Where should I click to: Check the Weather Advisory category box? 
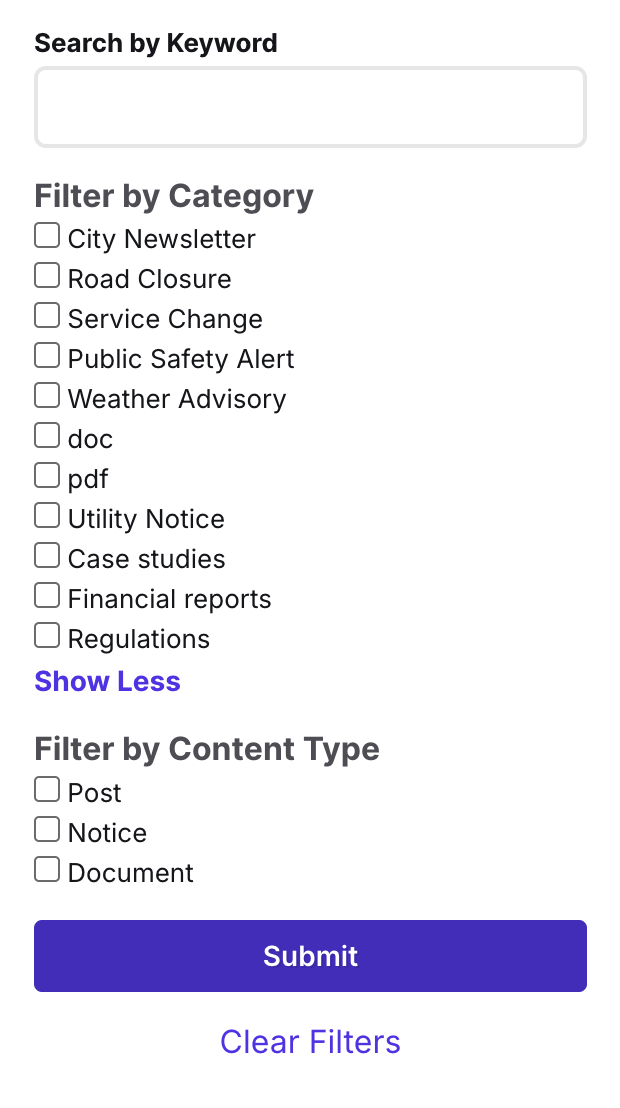(x=47, y=395)
